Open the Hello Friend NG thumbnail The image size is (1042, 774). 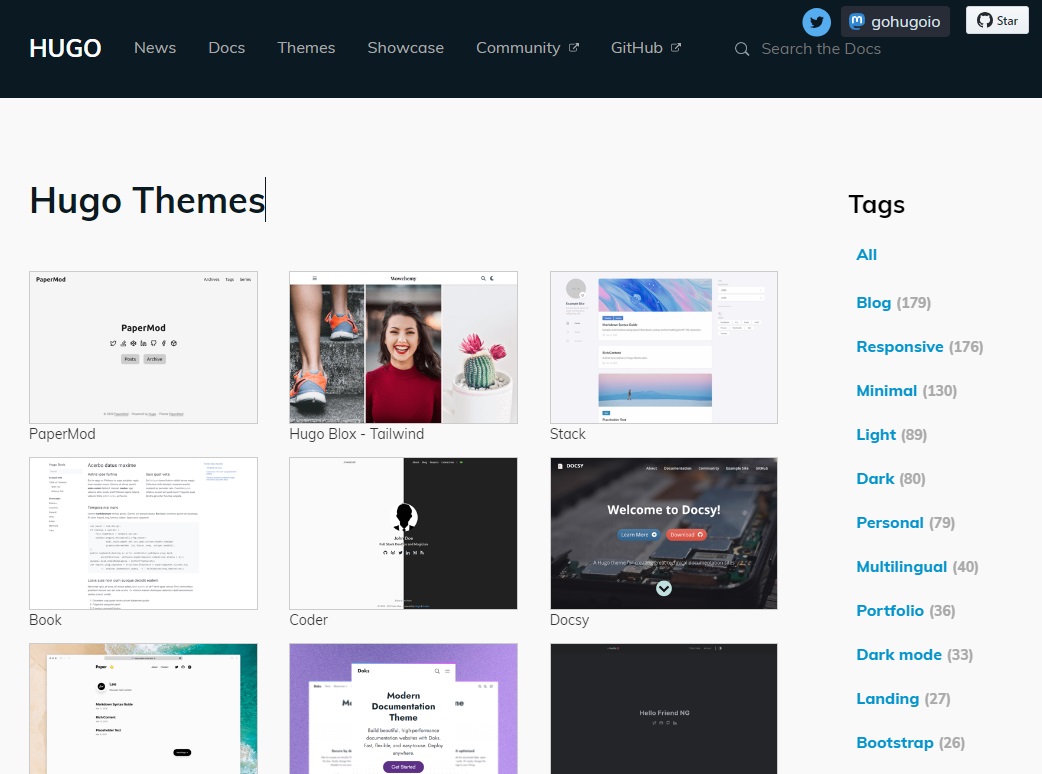tap(664, 708)
